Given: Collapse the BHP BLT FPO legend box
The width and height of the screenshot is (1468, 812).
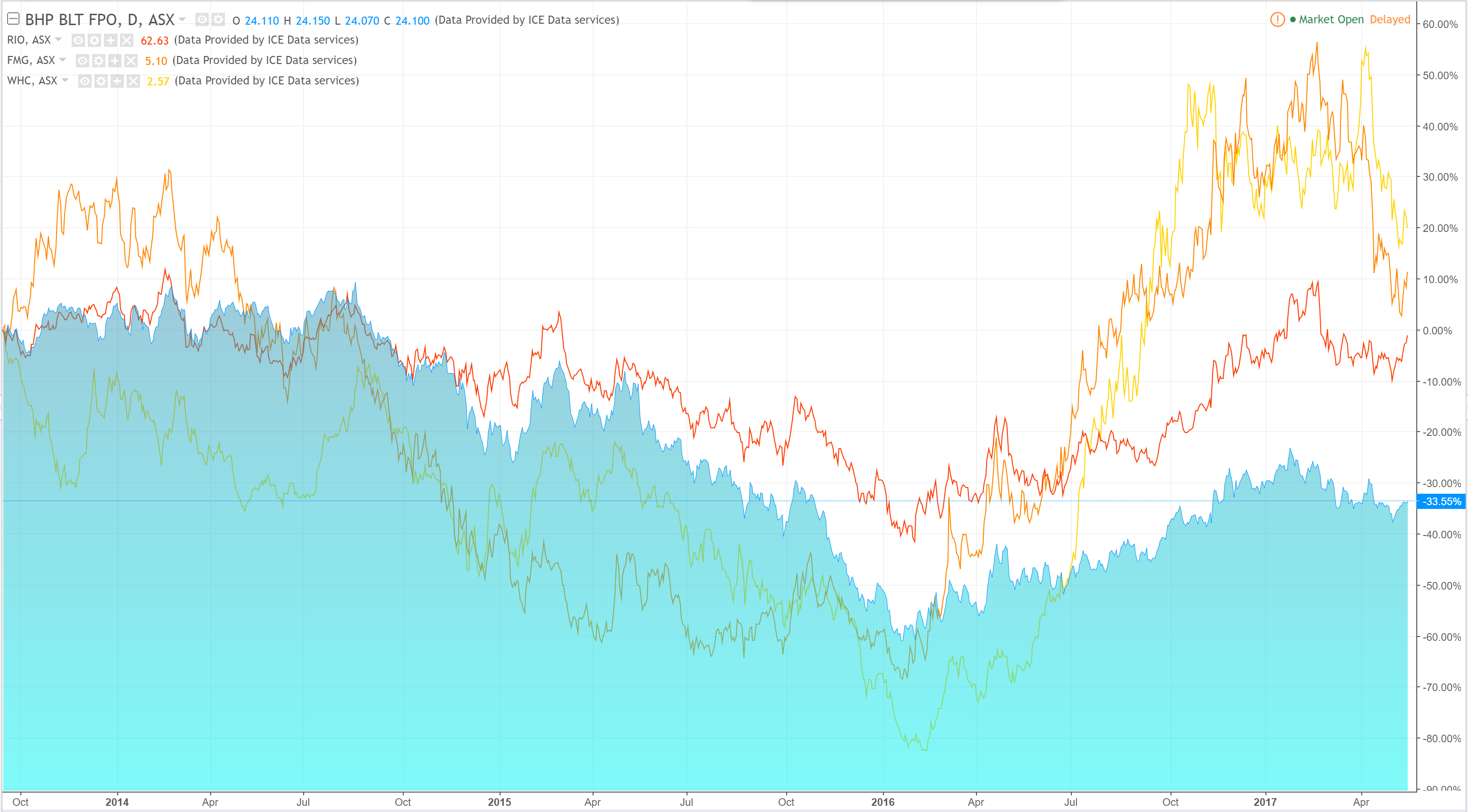Looking at the screenshot, I should tap(13, 19).
